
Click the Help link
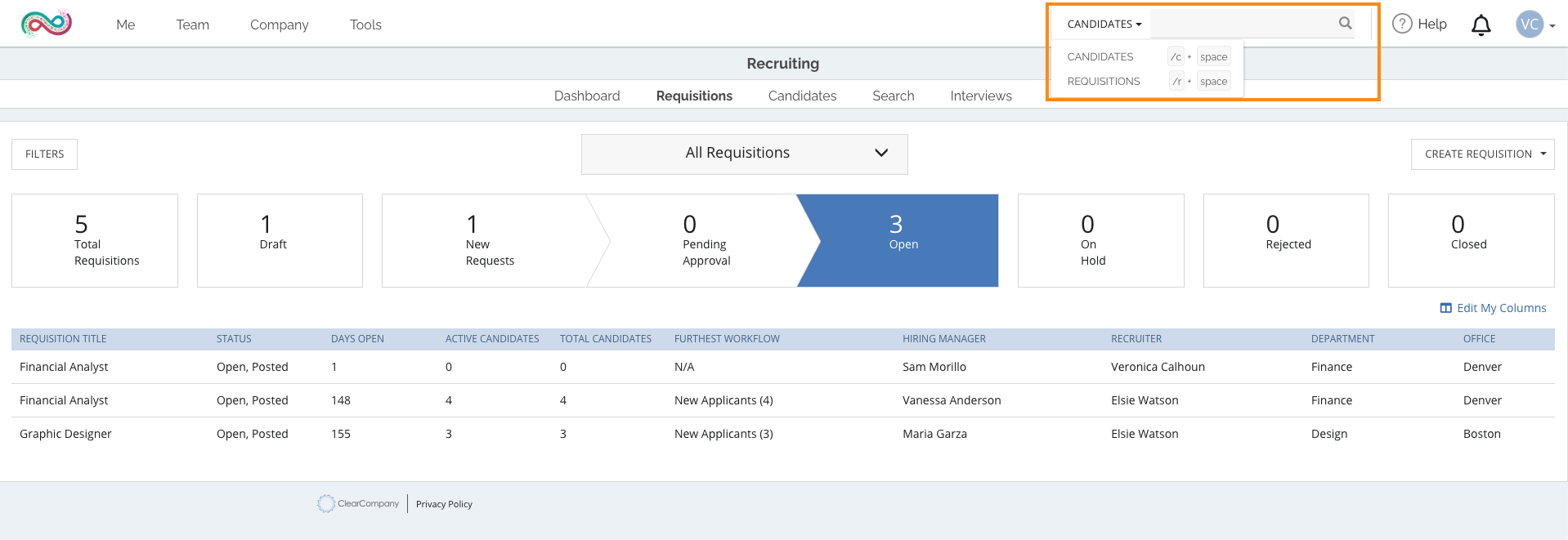1431,25
